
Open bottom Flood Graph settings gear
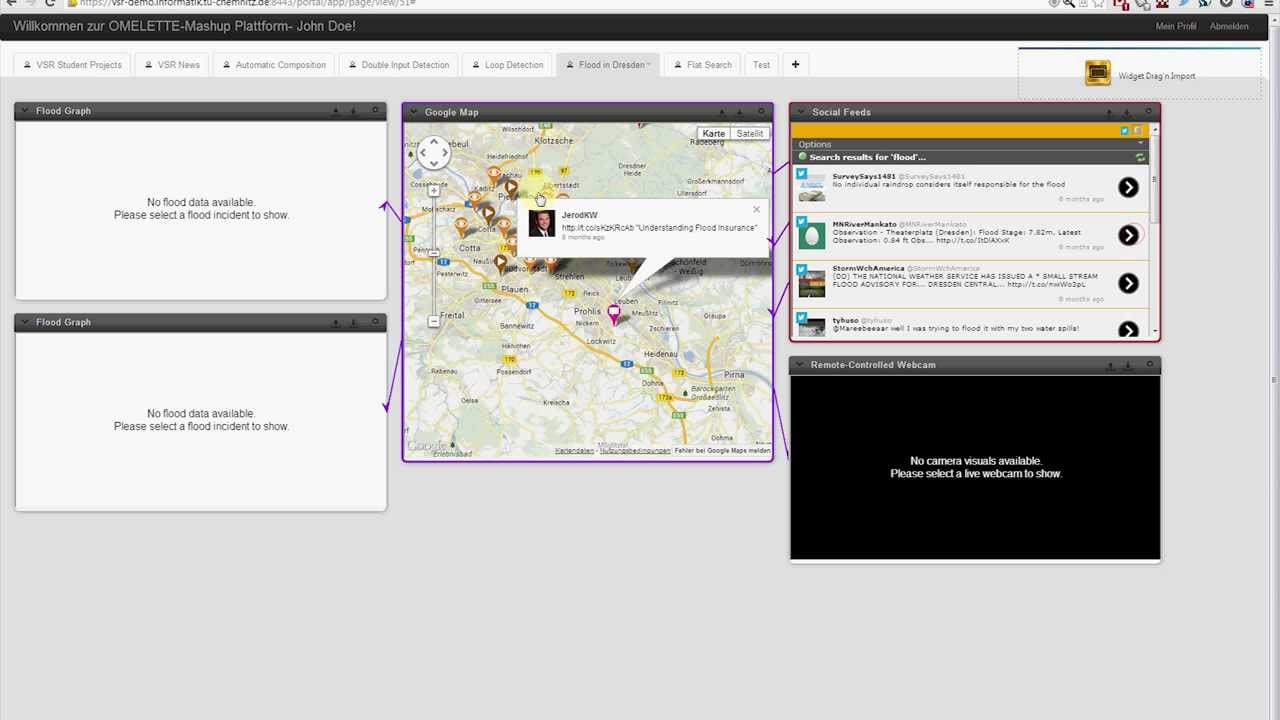375,322
